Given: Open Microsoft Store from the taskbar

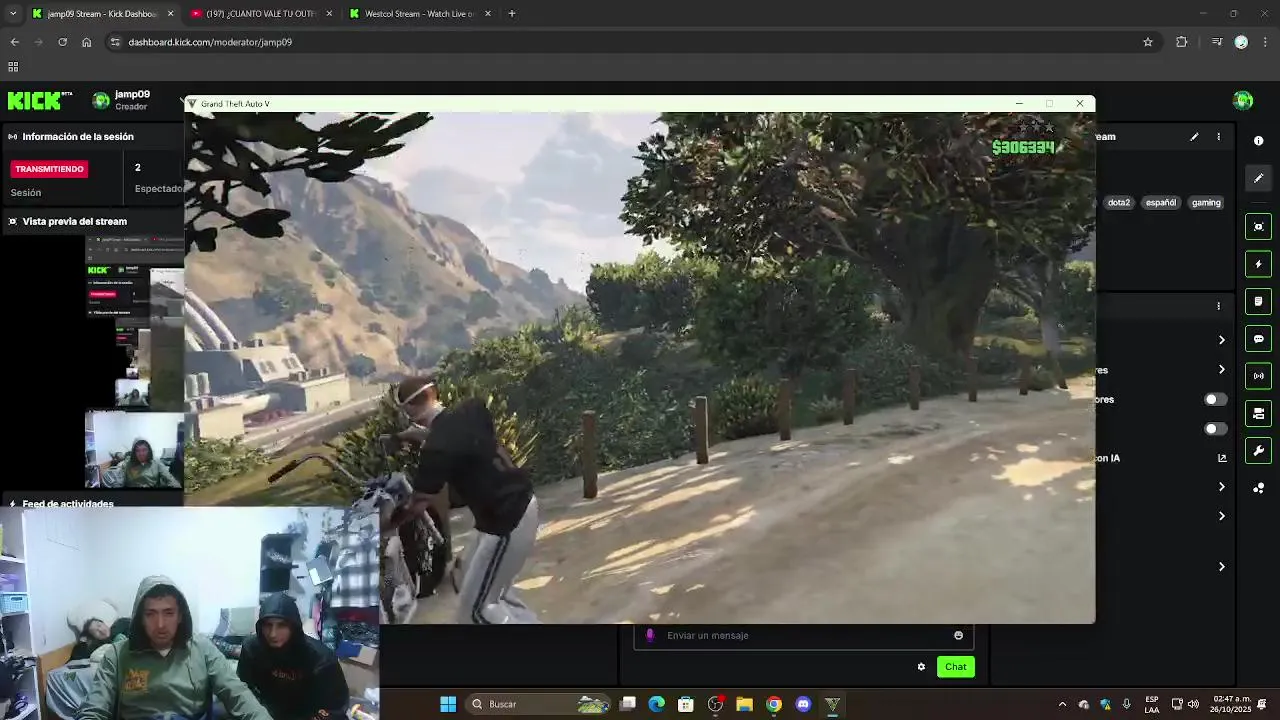Looking at the screenshot, I should pos(685,704).
